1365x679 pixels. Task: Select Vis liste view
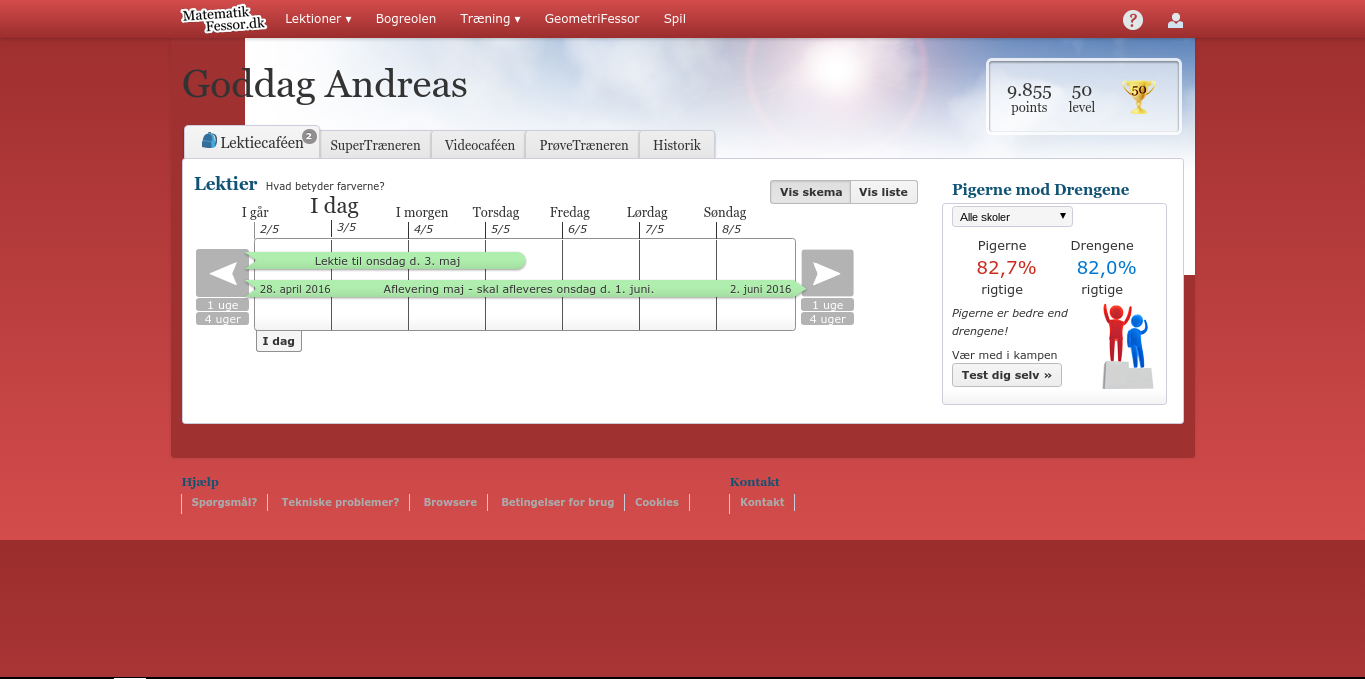coord(884,192)
